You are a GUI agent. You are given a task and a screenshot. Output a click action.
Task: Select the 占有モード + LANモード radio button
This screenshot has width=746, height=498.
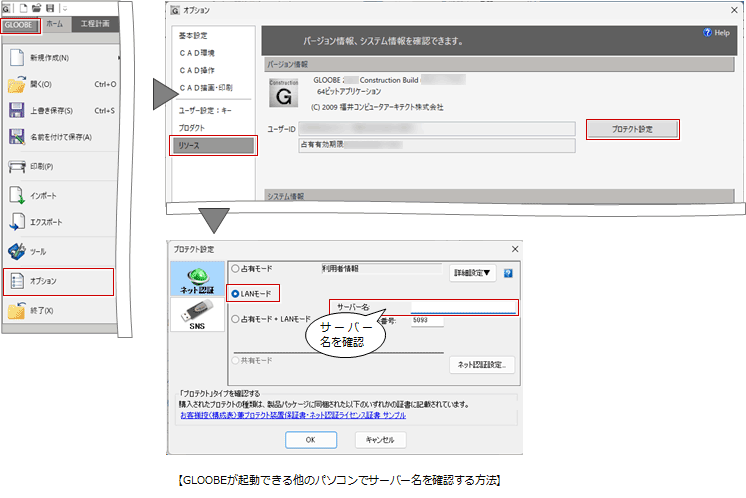pos(235,319)
